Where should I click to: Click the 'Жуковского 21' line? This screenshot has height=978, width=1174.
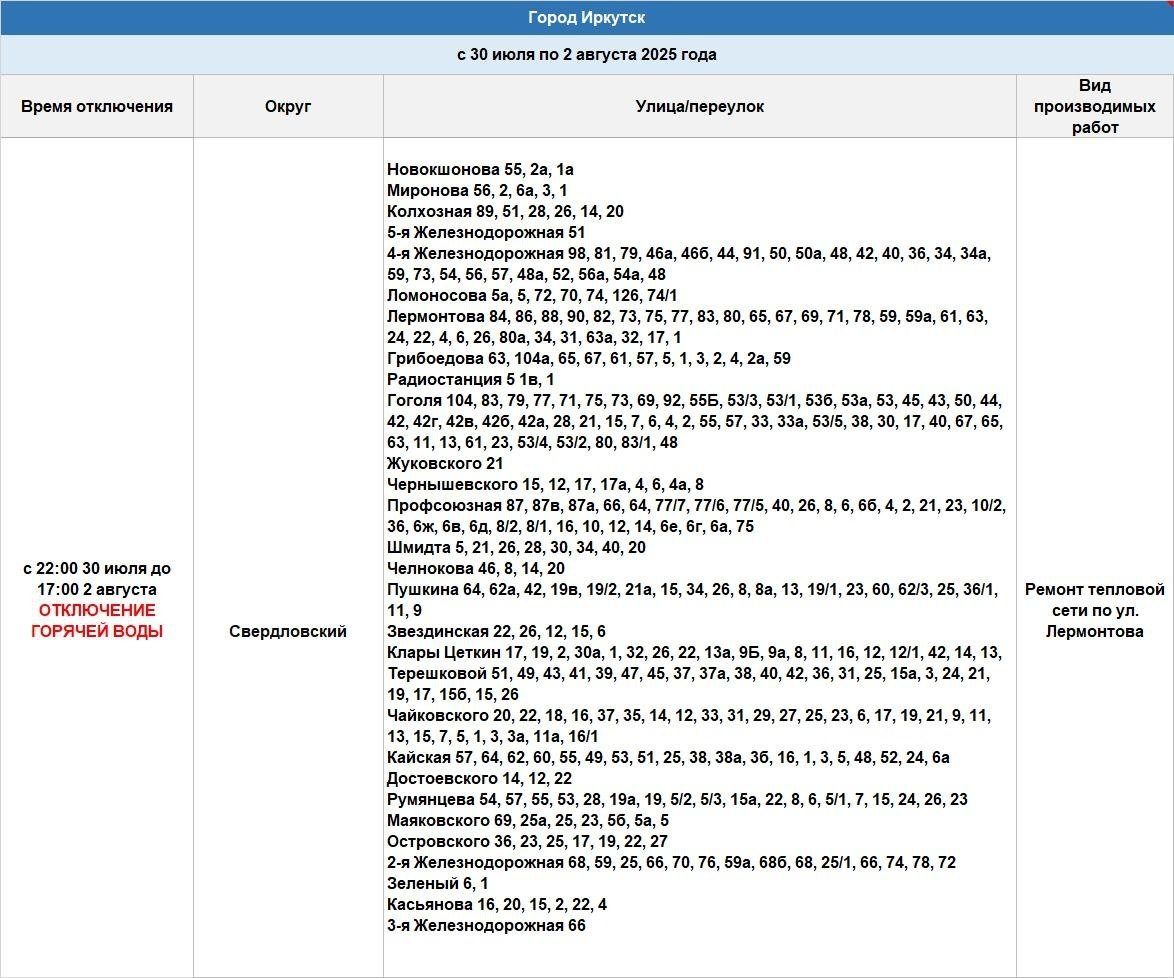445,463
